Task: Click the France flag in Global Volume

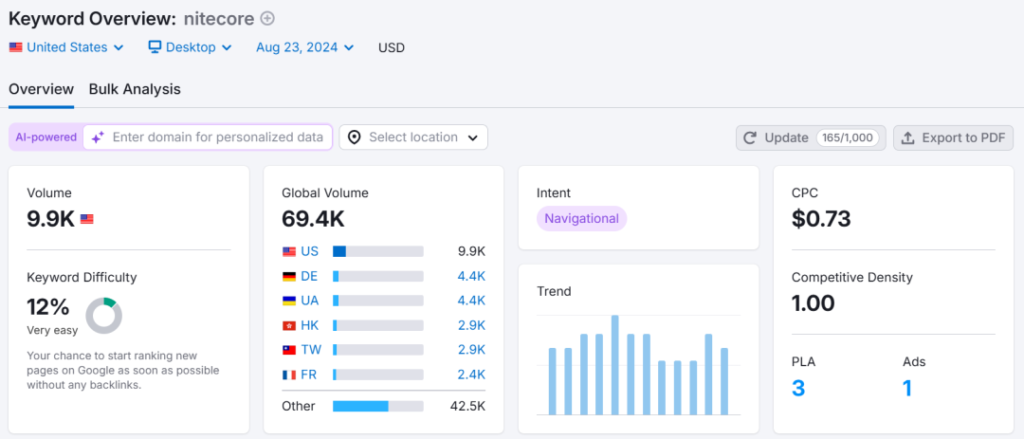Action: tap(289, 374)
